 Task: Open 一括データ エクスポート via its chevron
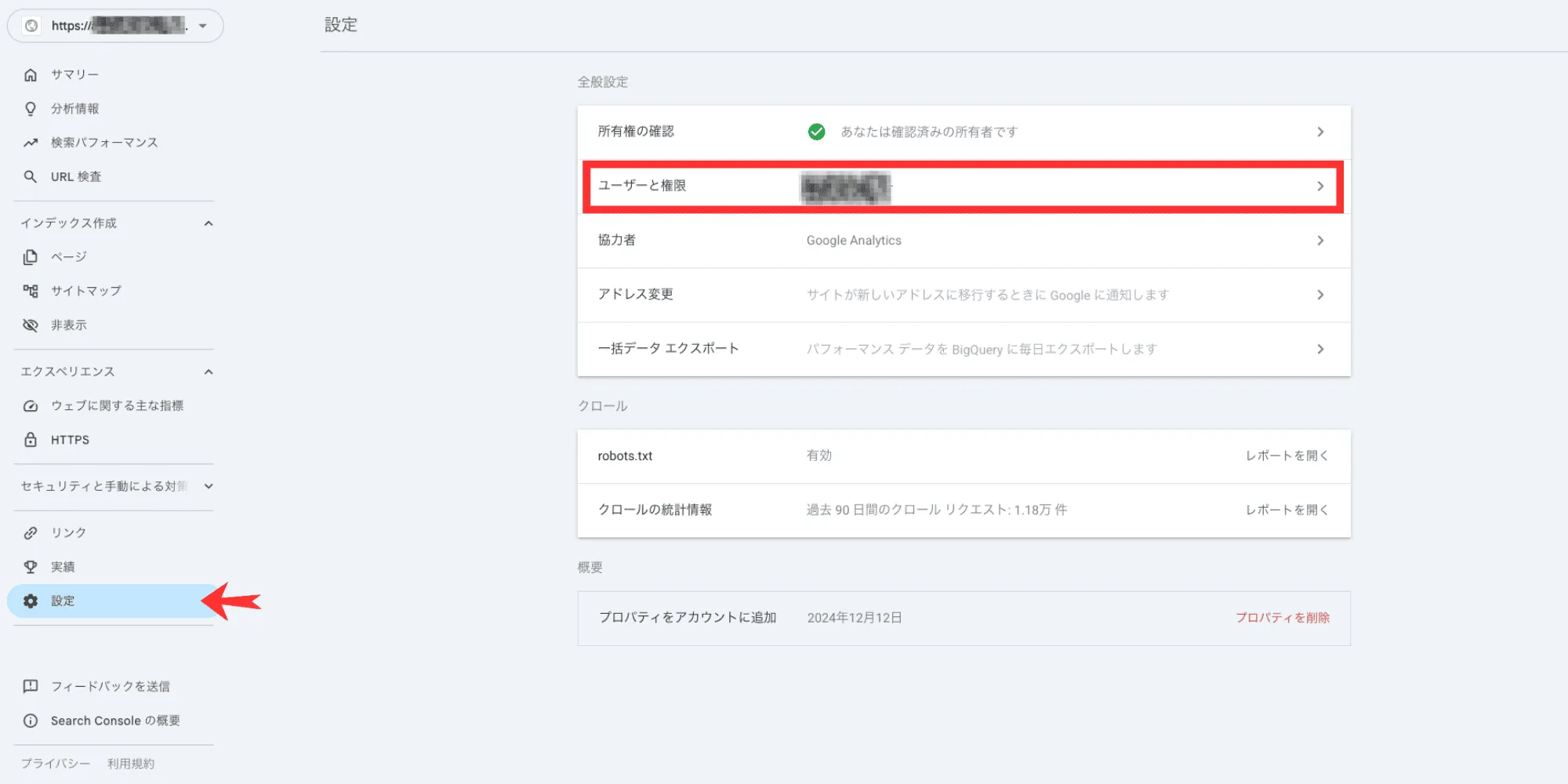[x=1320, y=349]
